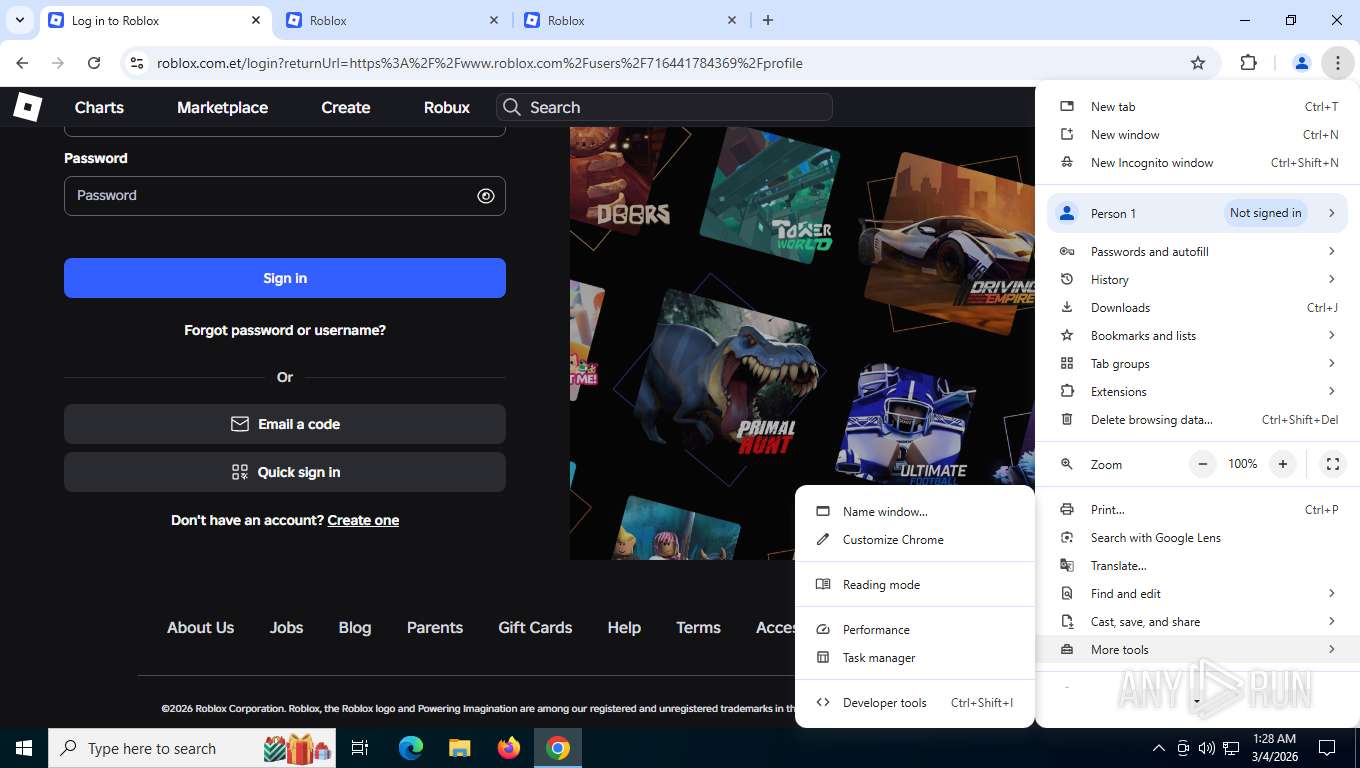Screen dimensions: 1360x768
Task: Choose Customize Chrome in submenu
Action: tap(915, 540)
